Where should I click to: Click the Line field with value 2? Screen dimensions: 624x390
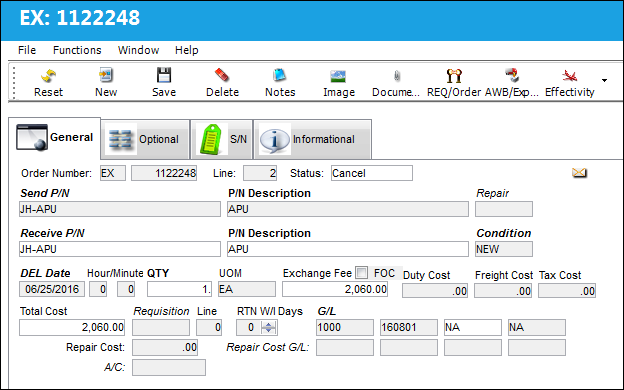point(260,173)
